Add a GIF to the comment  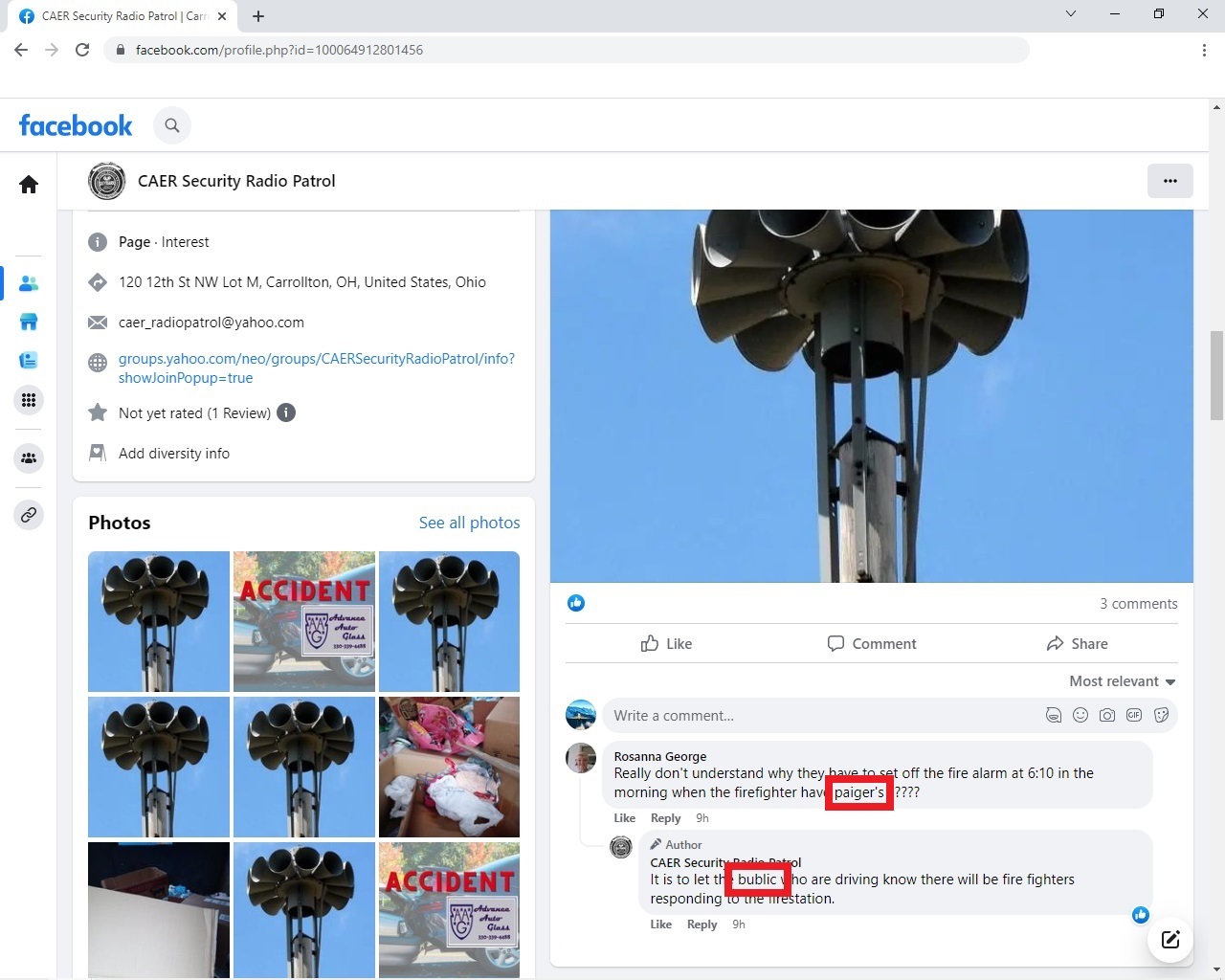click(x=1134, y=715)
